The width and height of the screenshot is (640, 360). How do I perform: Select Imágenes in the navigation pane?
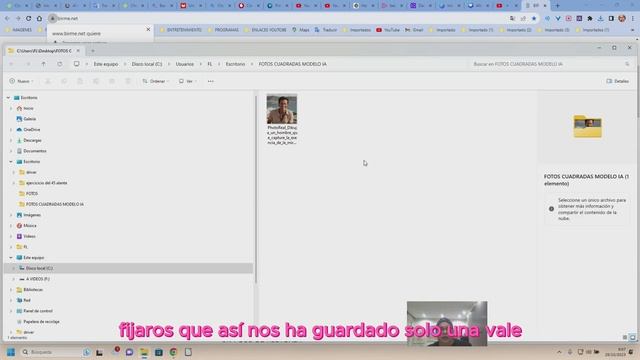click(32, 215)
